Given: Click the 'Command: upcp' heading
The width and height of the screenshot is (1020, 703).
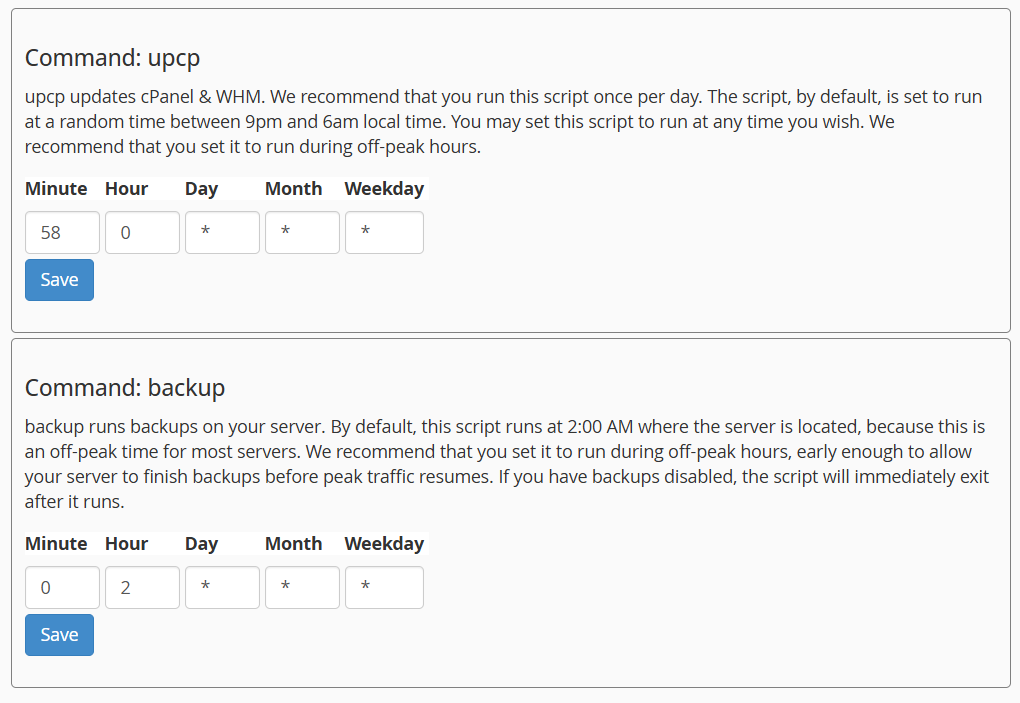Looking at the screenshot, I should click(x=113, y=58).
